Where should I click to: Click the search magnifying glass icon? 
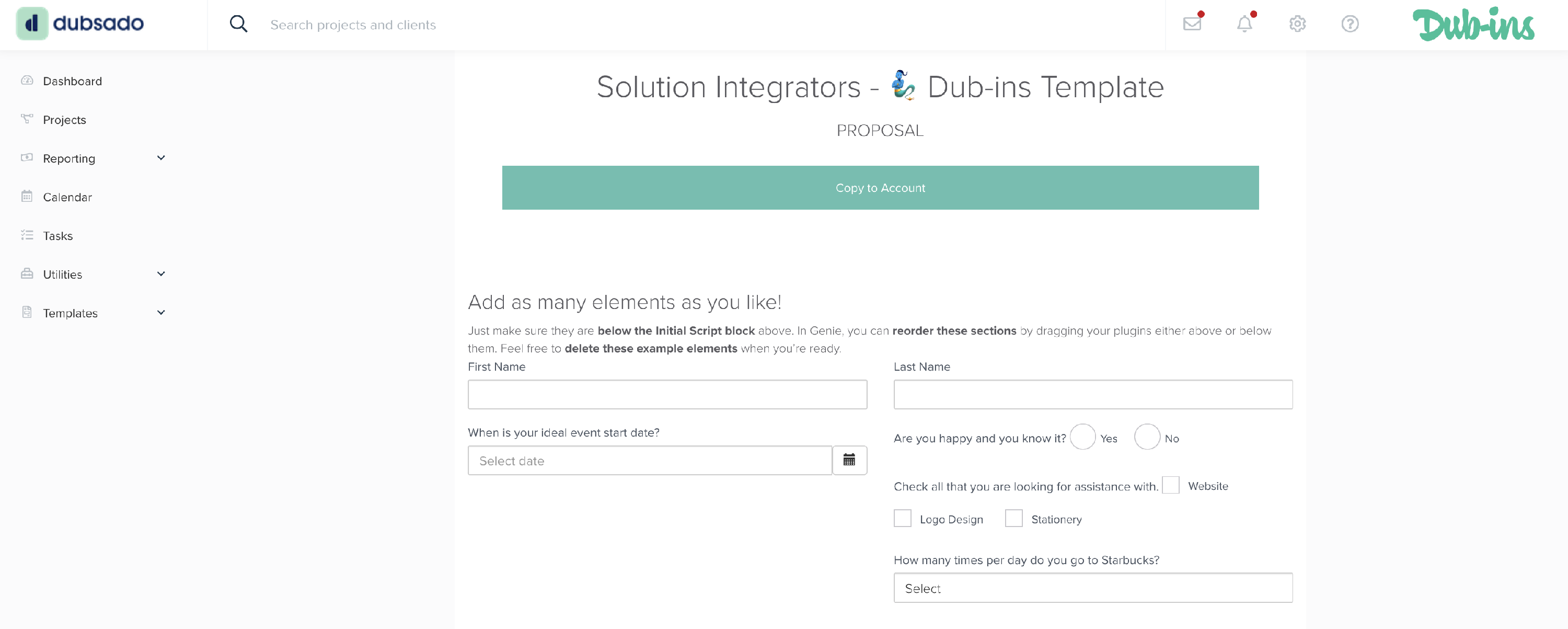point(238,24)
